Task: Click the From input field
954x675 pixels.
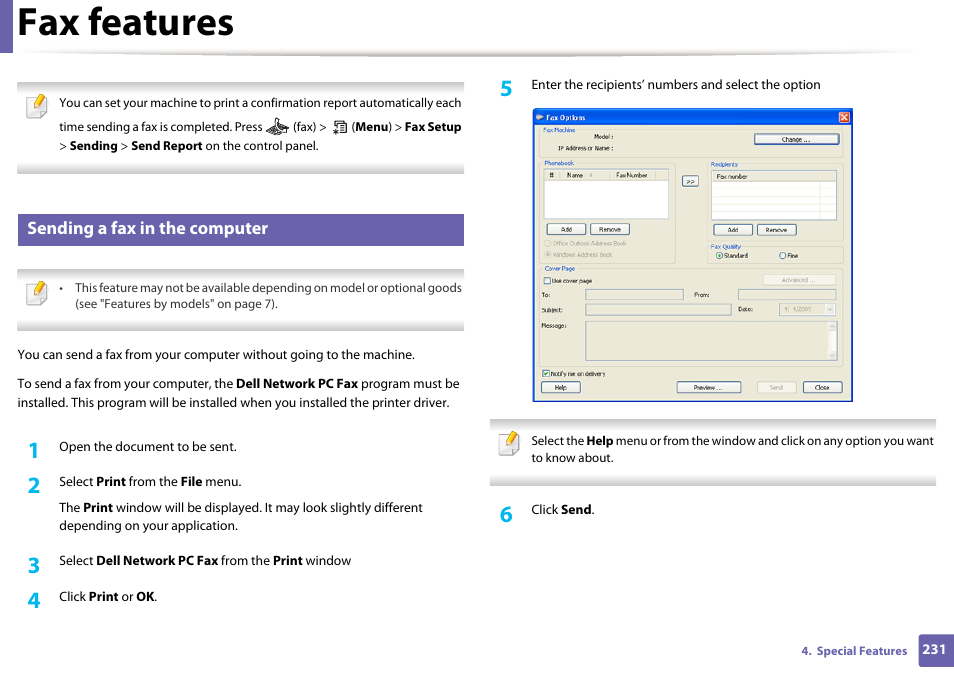Action: coord(787,295)
